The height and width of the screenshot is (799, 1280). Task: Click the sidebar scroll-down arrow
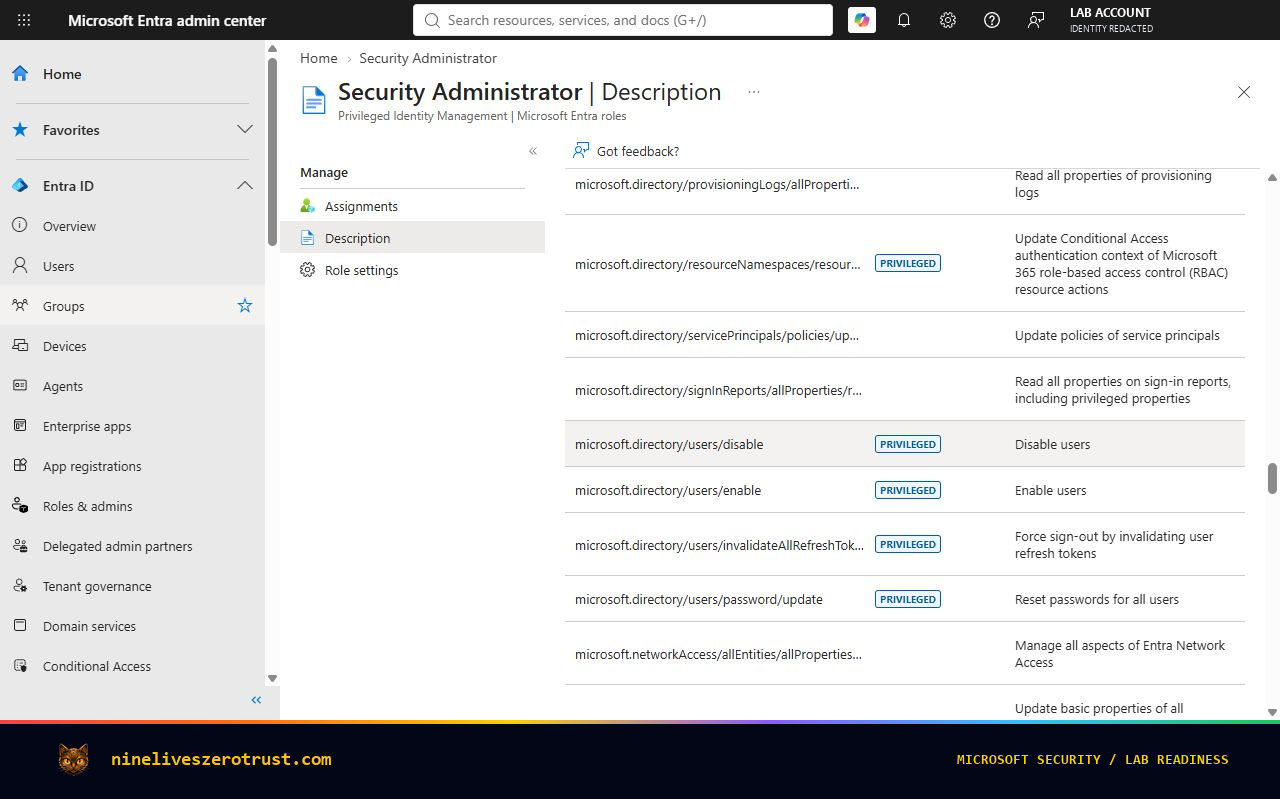[272, 678]
